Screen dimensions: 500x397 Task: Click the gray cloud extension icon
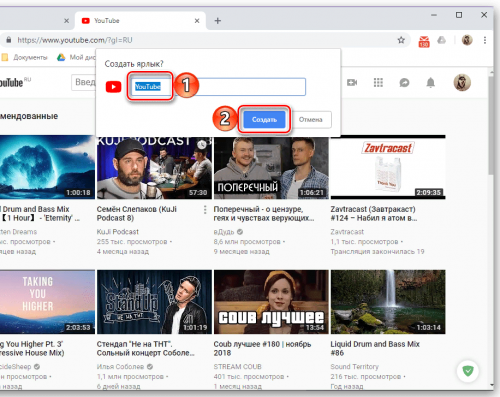(442, 40)
